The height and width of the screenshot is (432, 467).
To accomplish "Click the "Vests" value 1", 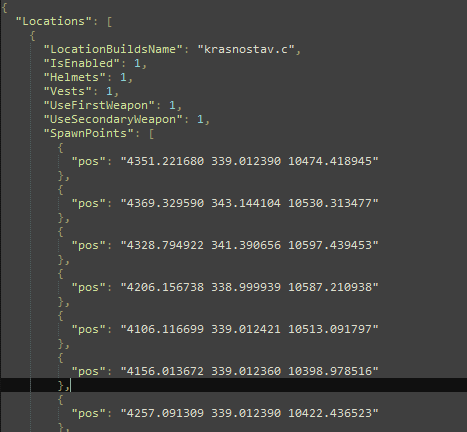I will tap(109, 91).
